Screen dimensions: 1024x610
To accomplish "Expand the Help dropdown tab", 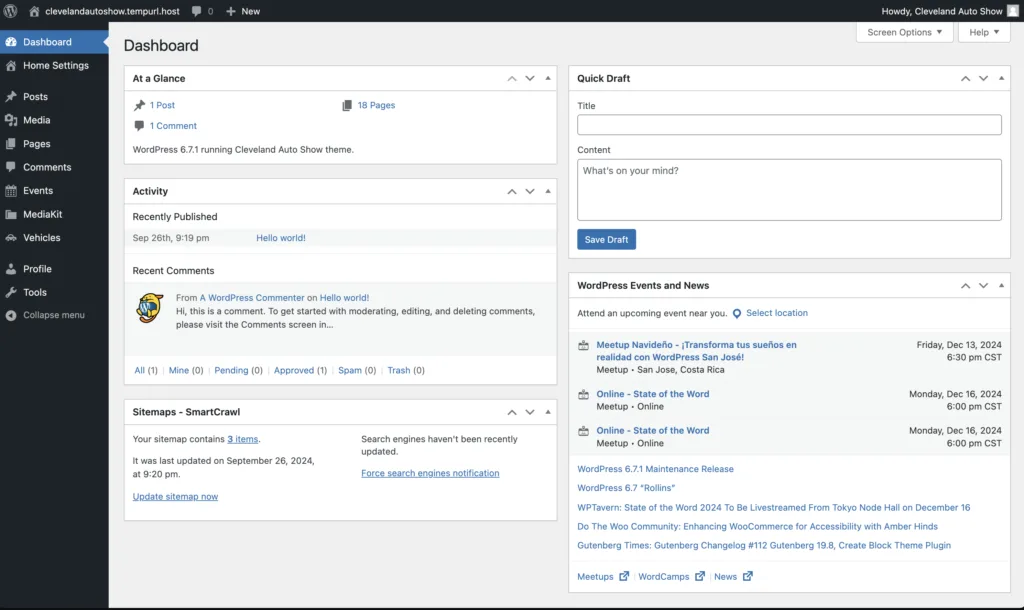I will [984, 32].
